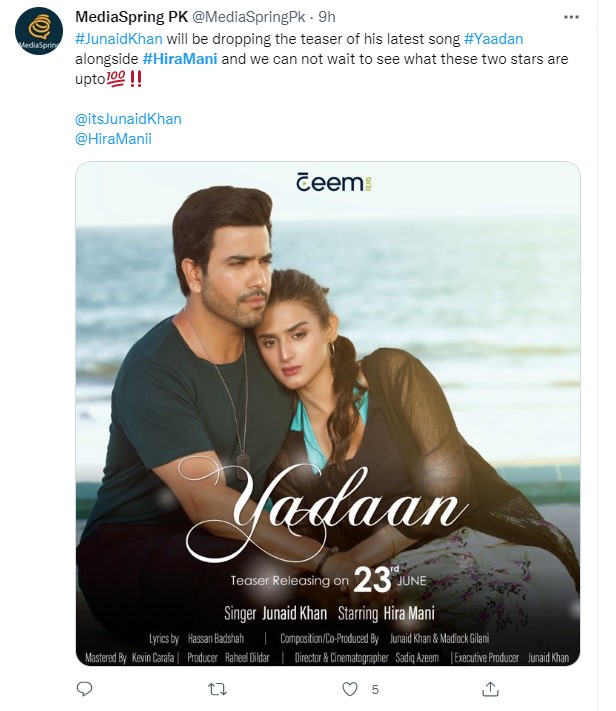
Task: Open the #JunaidKhan hashtag
Action: [119, 39]
